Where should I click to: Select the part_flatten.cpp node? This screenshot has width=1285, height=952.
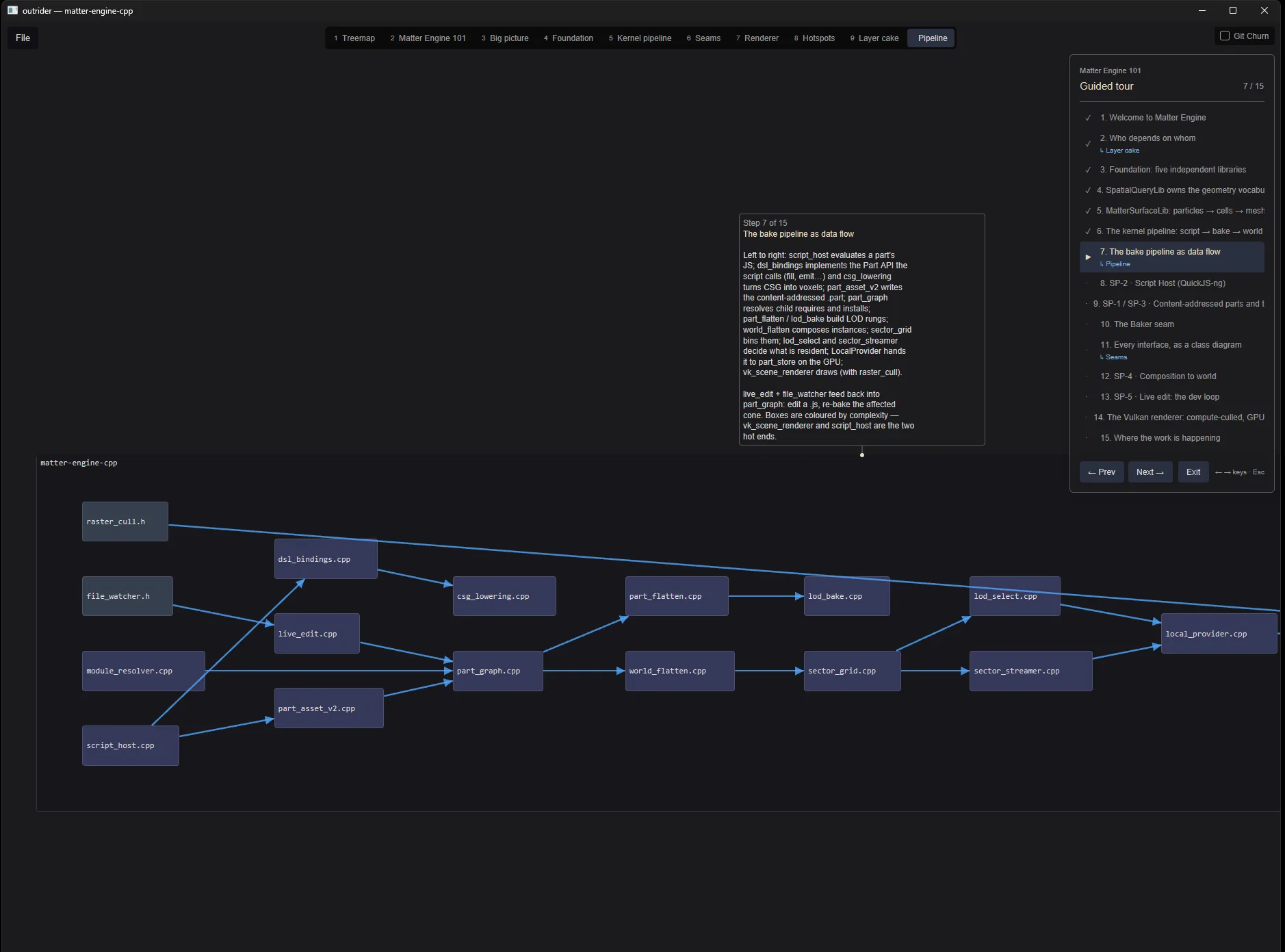click(x=677, y=596)
